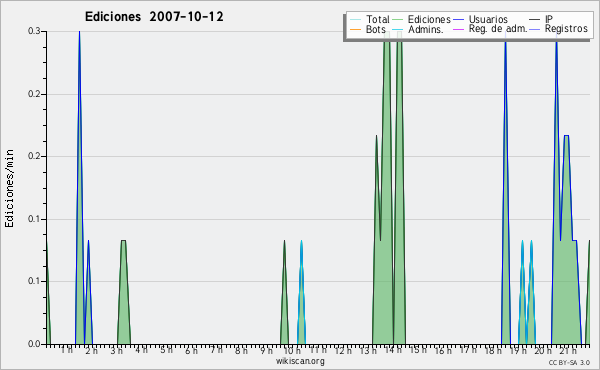The image size is (600, 370).
Task: Click the '0.3' y-axis value
Action: 34,31
